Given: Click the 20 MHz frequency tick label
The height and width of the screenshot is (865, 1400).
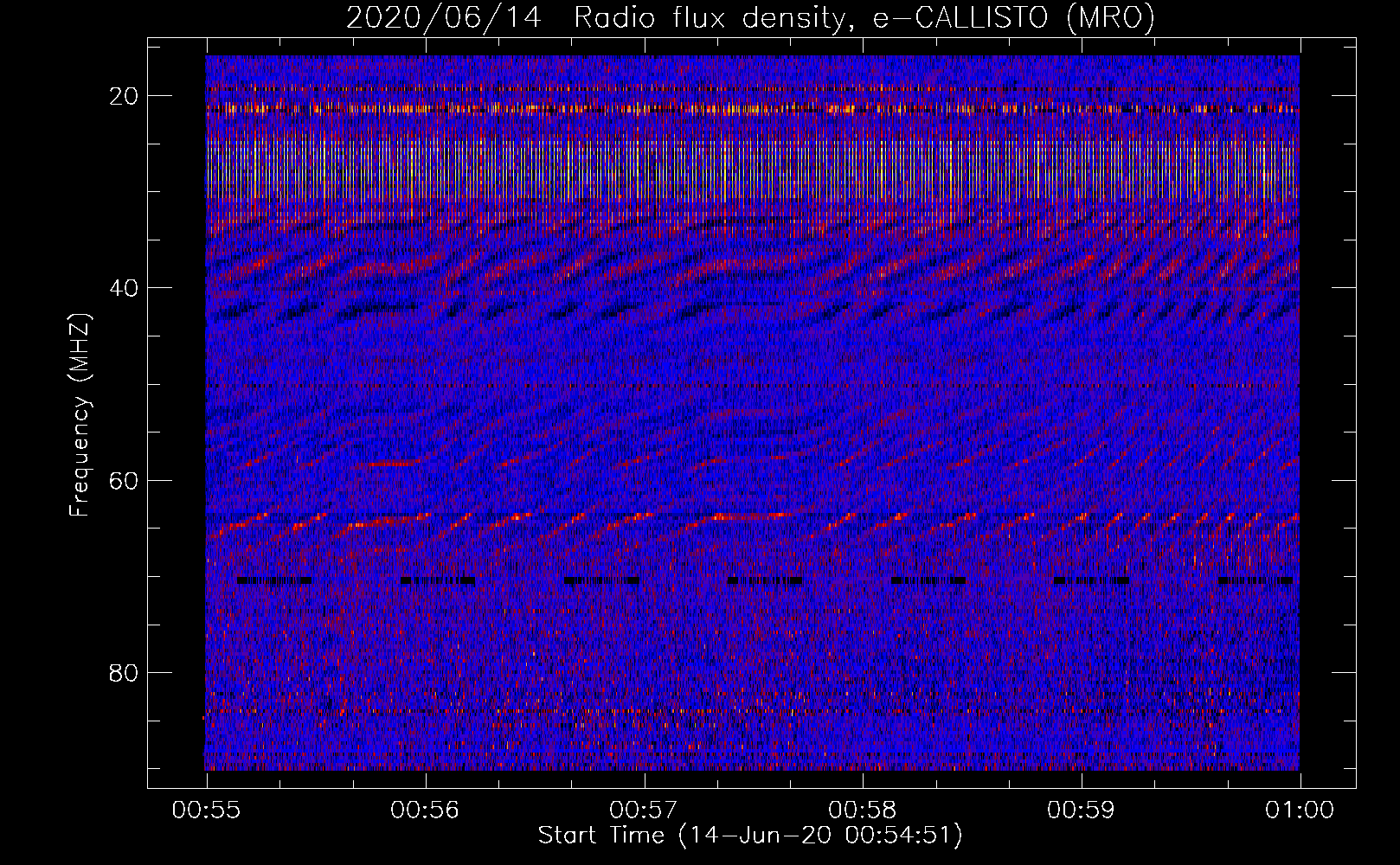Looking at the screenshot, I should [x=124, y=96].
